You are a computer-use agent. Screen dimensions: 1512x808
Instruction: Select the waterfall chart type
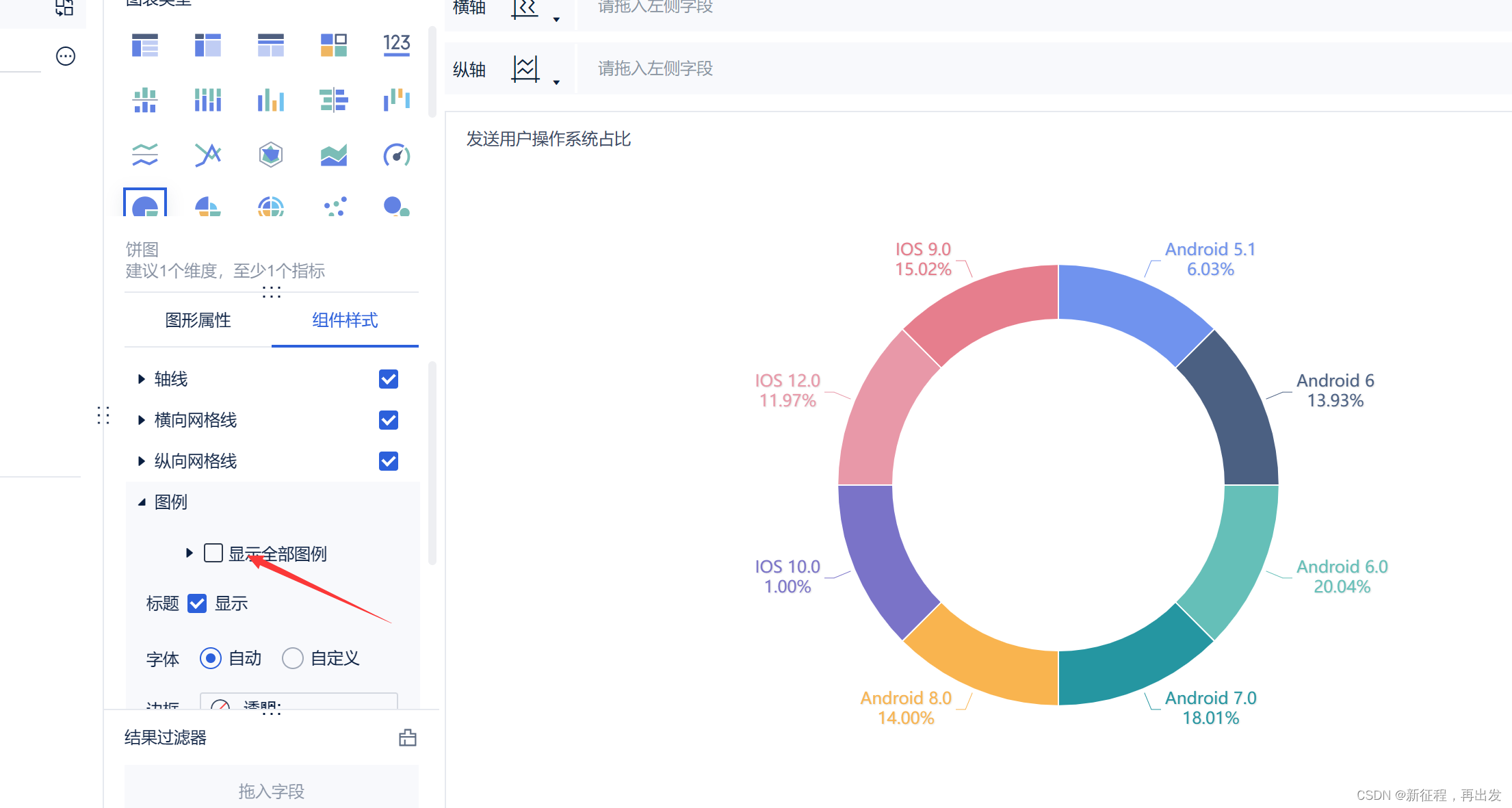click(x=397, y=100)
